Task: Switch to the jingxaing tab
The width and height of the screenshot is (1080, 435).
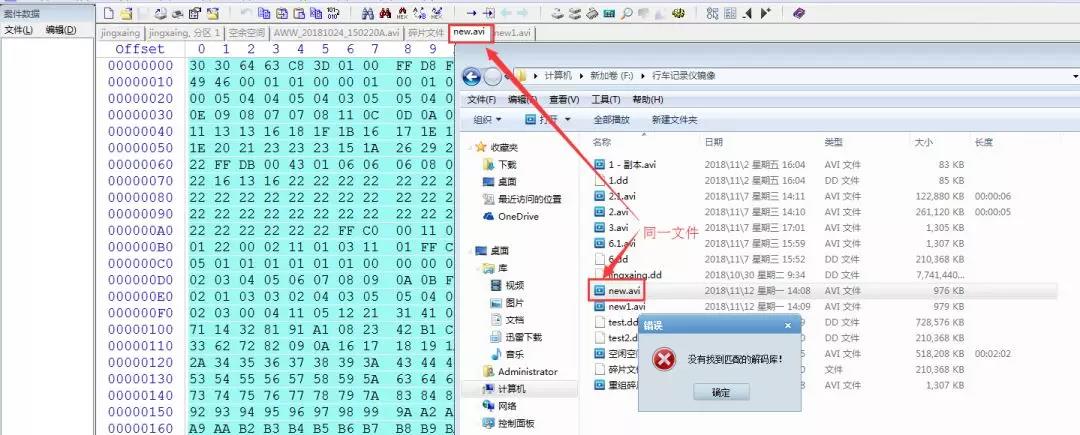Action: 120,33
